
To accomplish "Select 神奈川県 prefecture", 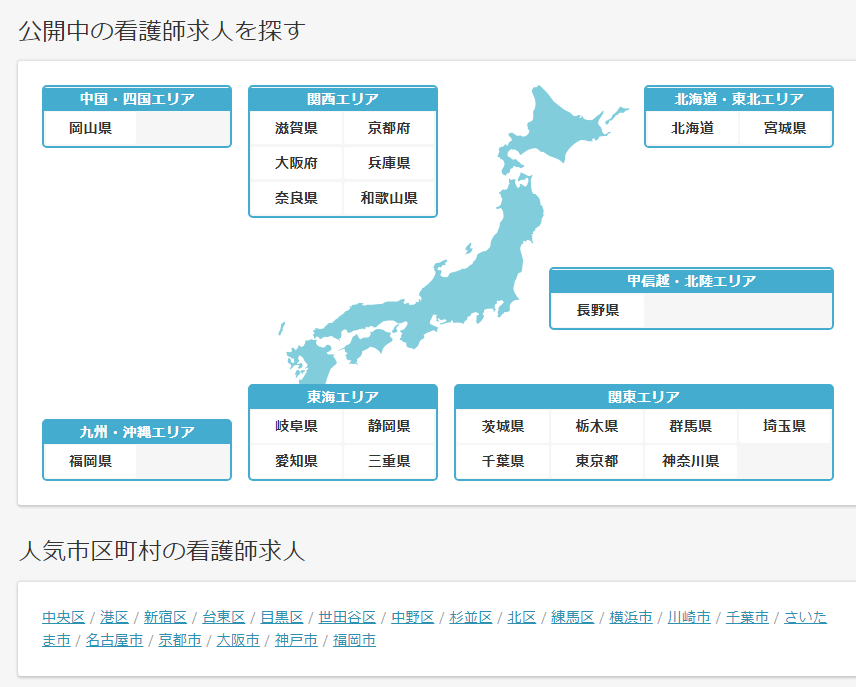I will pos(691,461).
